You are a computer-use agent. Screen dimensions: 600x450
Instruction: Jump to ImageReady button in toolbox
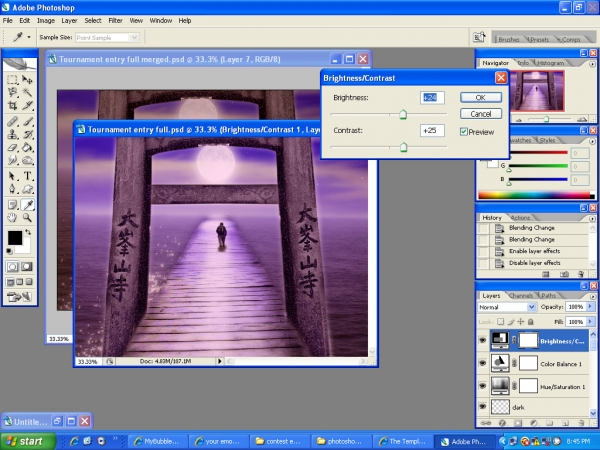20,297
